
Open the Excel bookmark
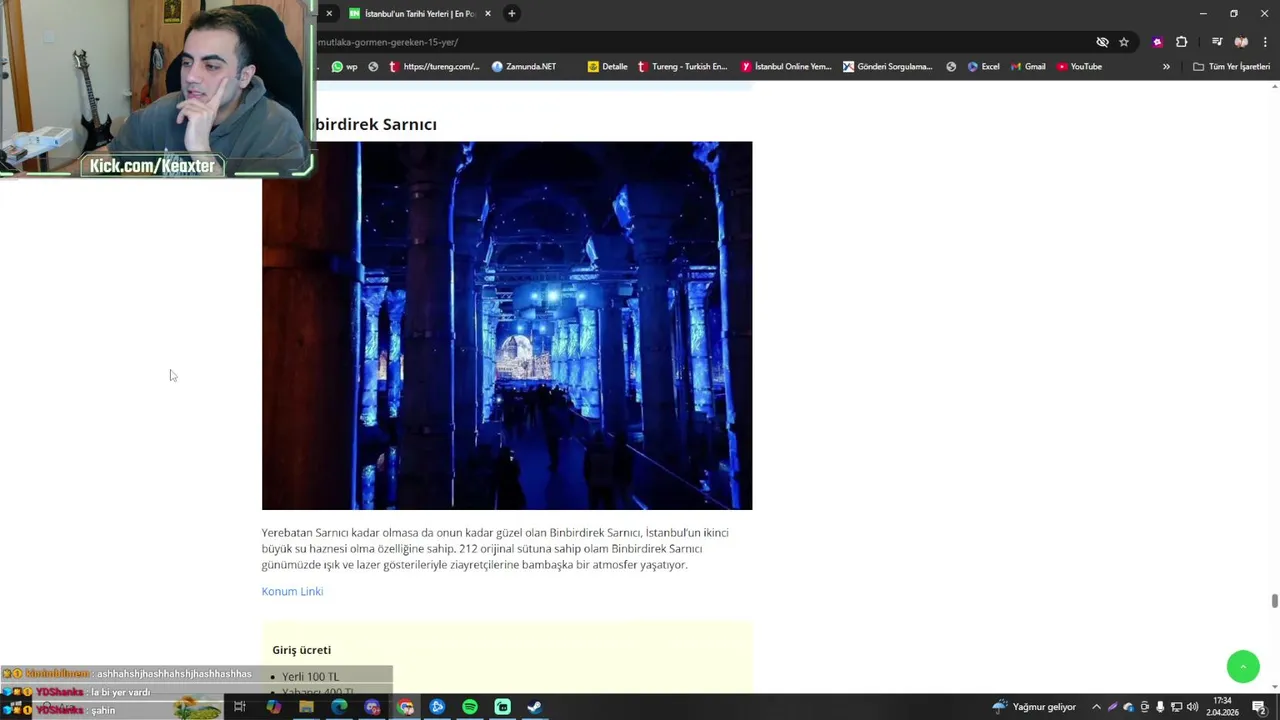point(983,67)
